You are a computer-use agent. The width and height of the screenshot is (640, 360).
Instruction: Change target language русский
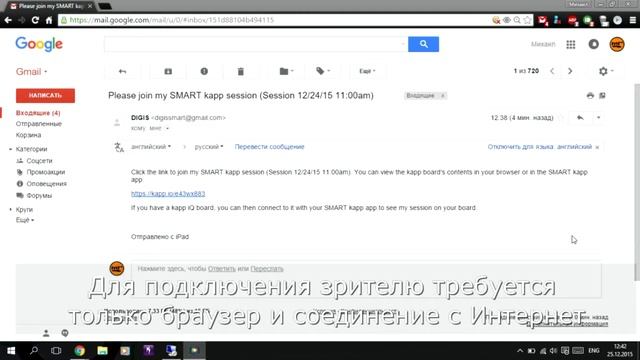coord(209,147)
